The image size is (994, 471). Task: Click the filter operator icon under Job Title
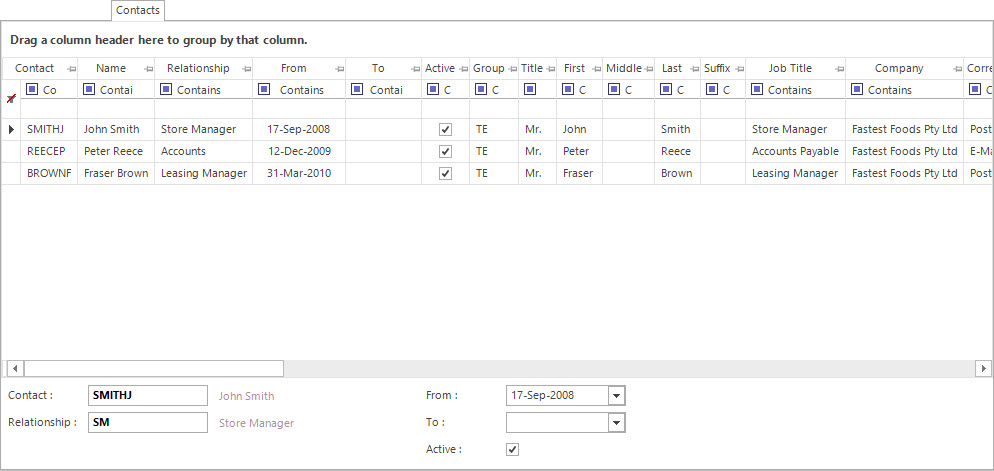click(756, 90)
